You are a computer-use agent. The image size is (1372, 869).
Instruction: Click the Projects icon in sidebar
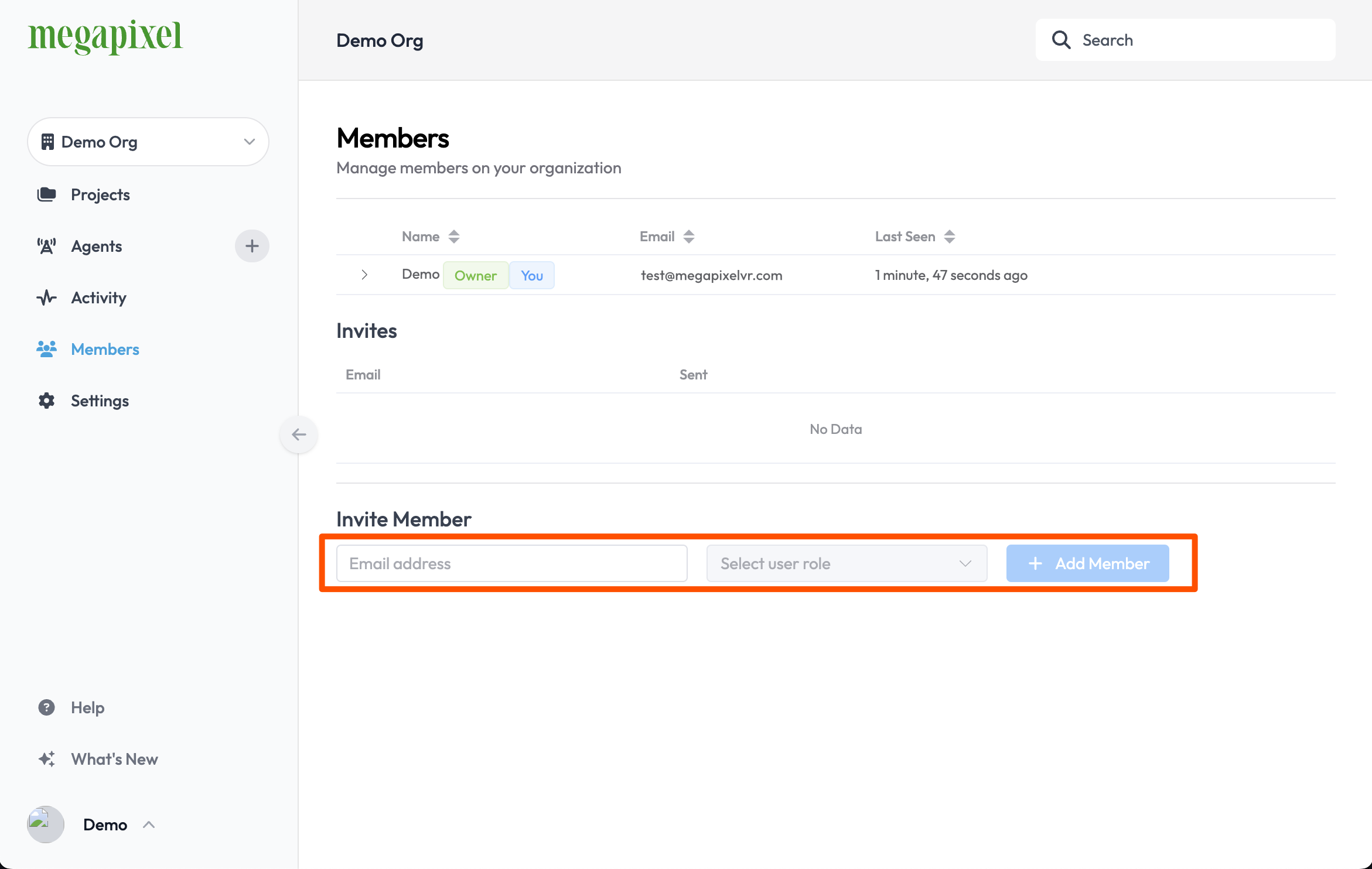point(47,193)
